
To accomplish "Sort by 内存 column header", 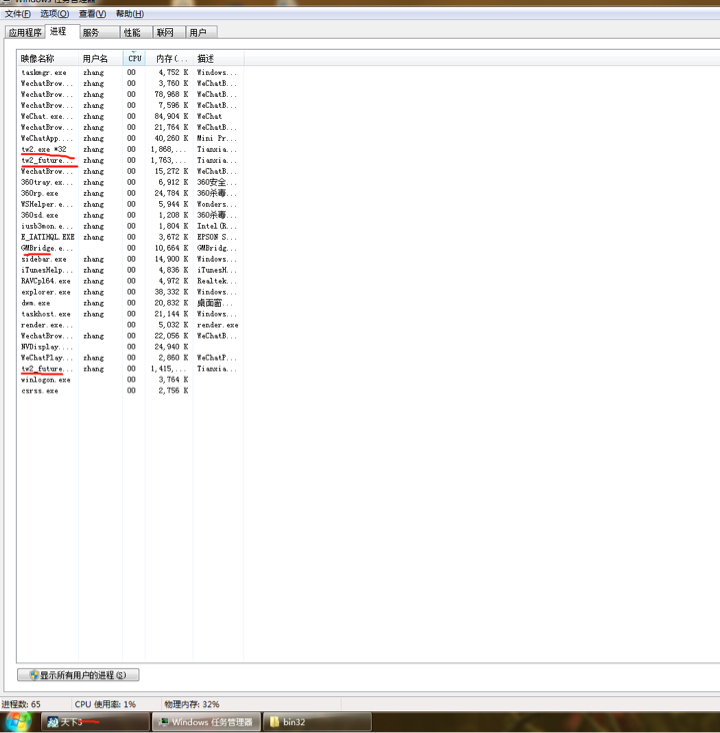I will point(169,58).
